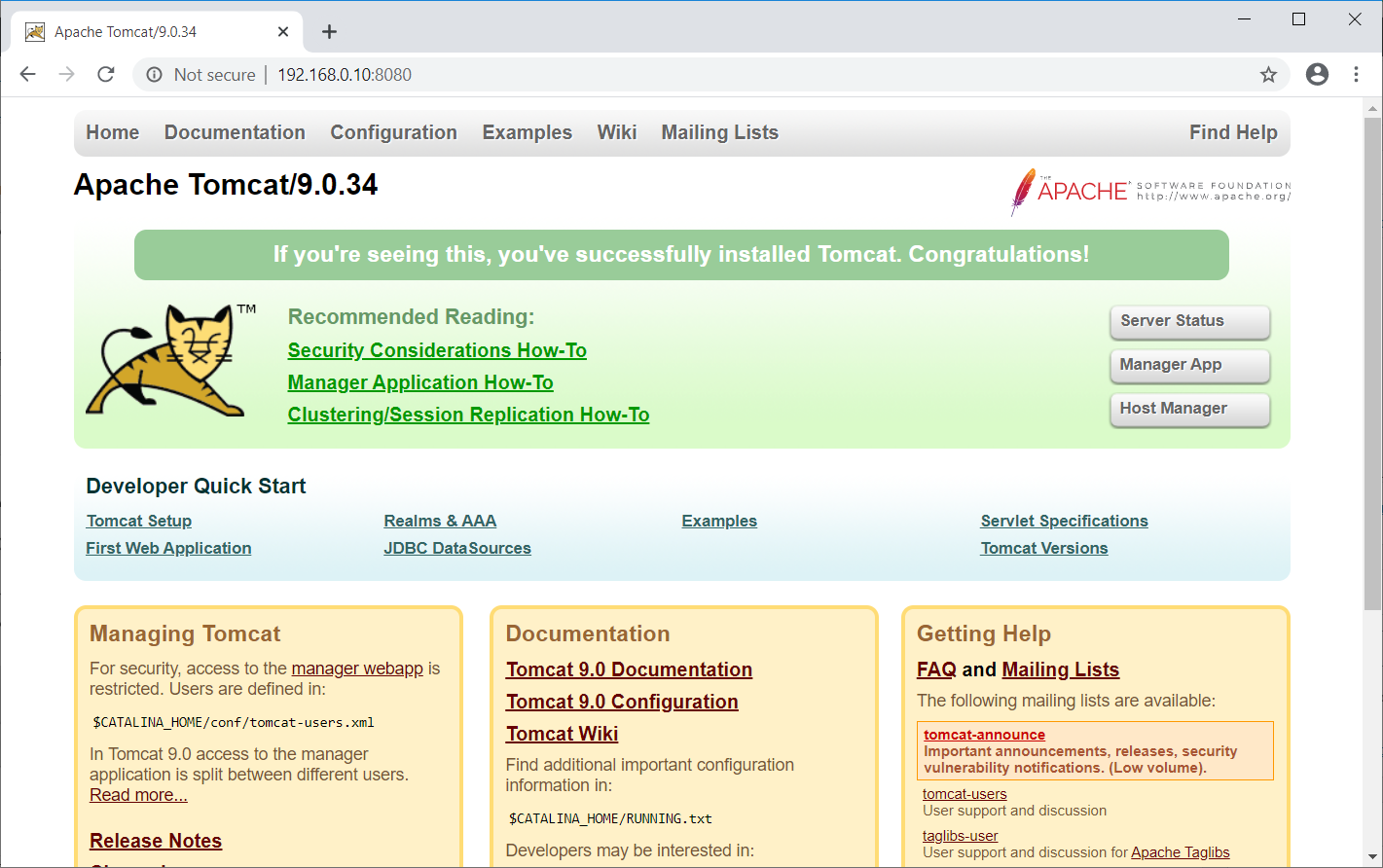Image resolution: width=1383 pixels, height=868 pixels.
Task: Open the tomcat-announce mailing list link
Action: tap(984, 735)
